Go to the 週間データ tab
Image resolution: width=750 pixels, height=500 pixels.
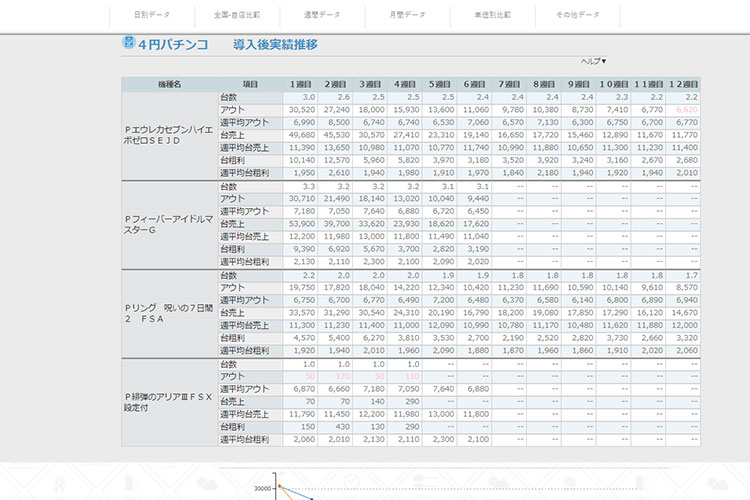coord(322,15)
